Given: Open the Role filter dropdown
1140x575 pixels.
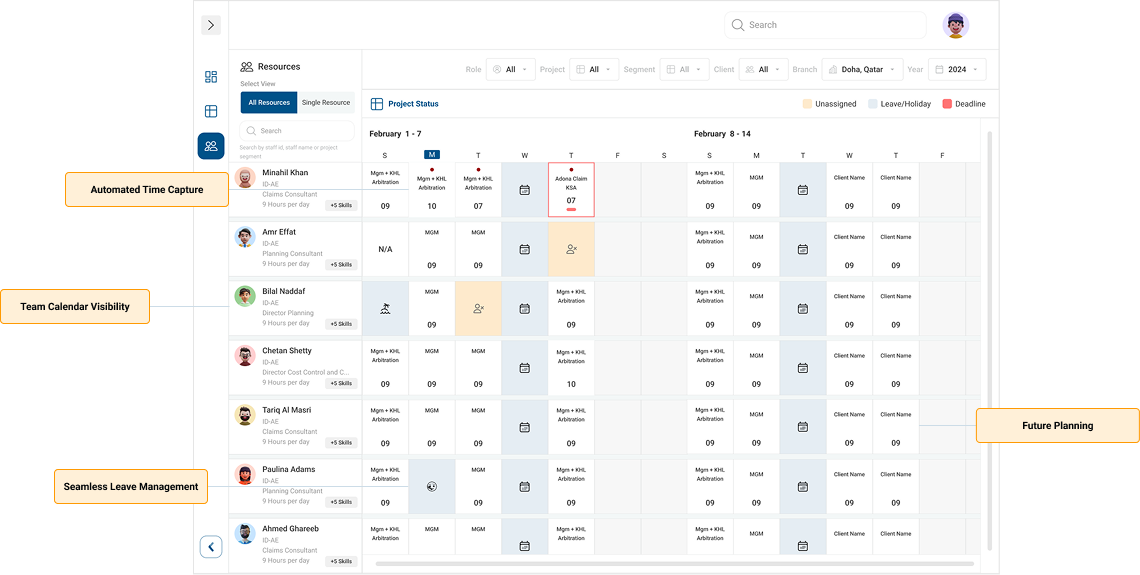Looking at the screenshot, I should click(x=510, y=69).
